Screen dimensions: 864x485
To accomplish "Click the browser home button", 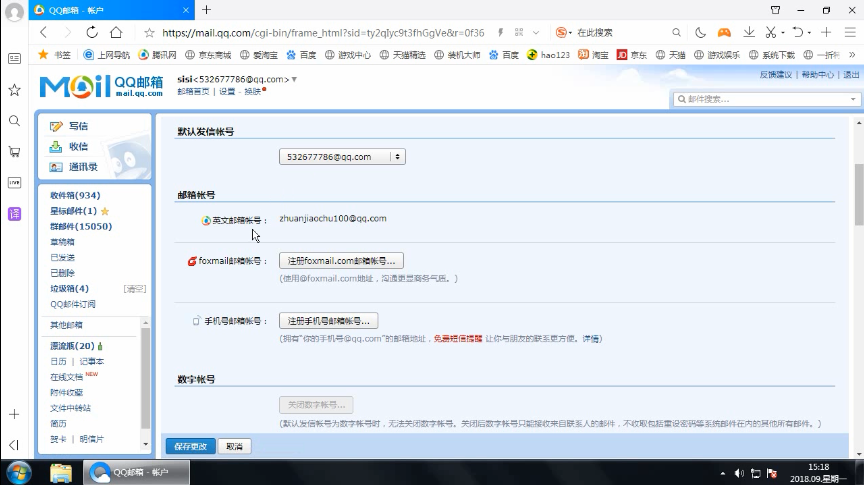I will (117, 32).
